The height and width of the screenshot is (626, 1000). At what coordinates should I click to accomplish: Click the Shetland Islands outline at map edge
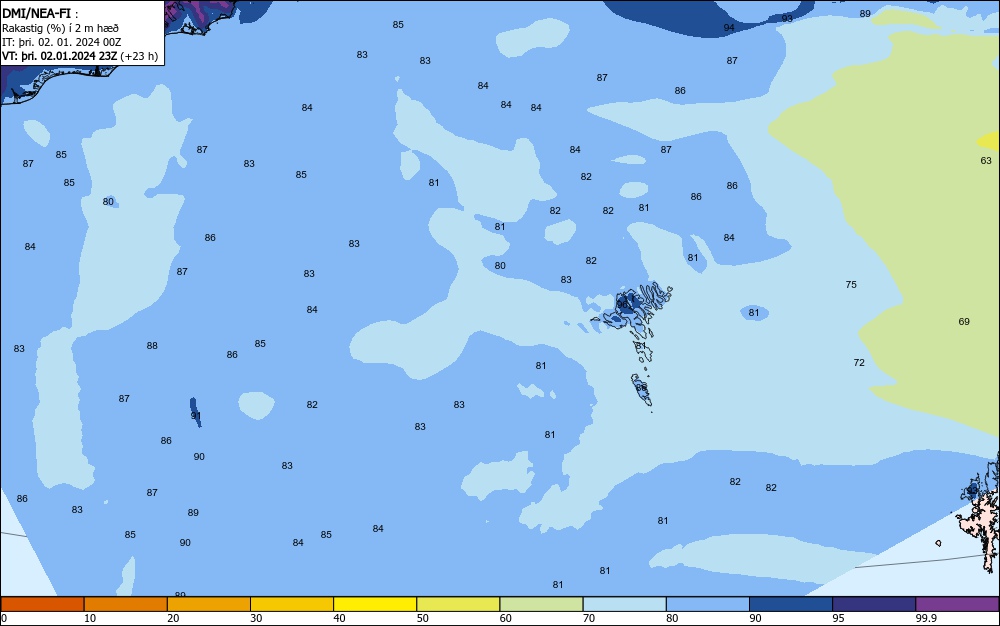tap(981, 513)
